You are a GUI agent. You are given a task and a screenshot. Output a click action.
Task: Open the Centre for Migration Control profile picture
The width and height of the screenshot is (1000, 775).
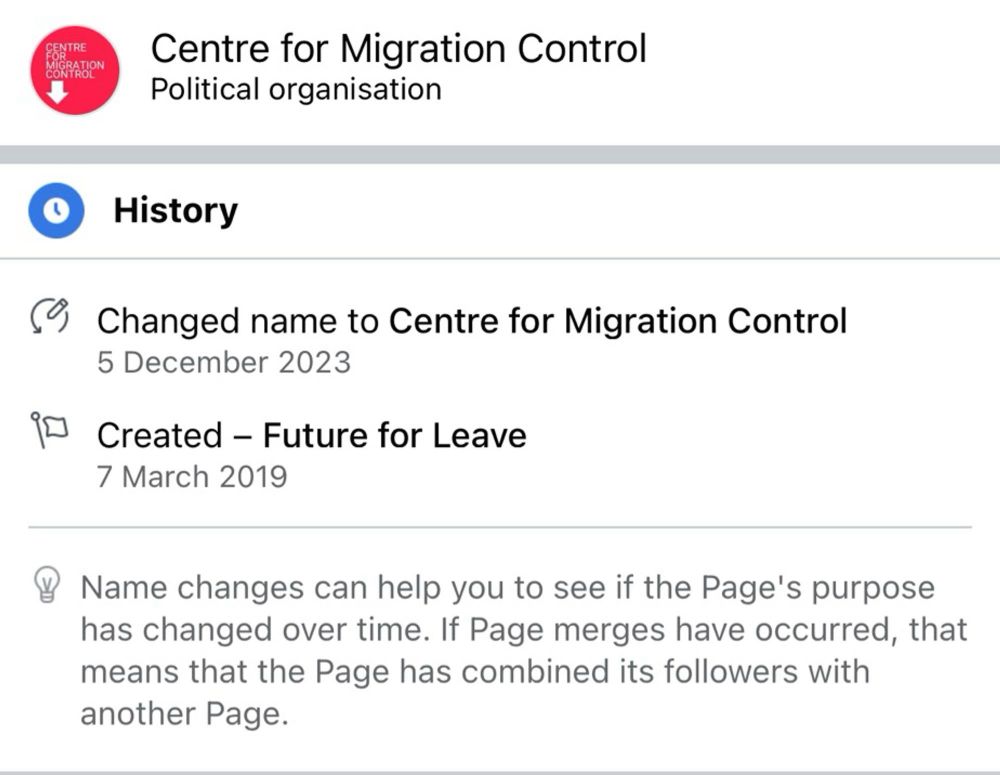75,70
